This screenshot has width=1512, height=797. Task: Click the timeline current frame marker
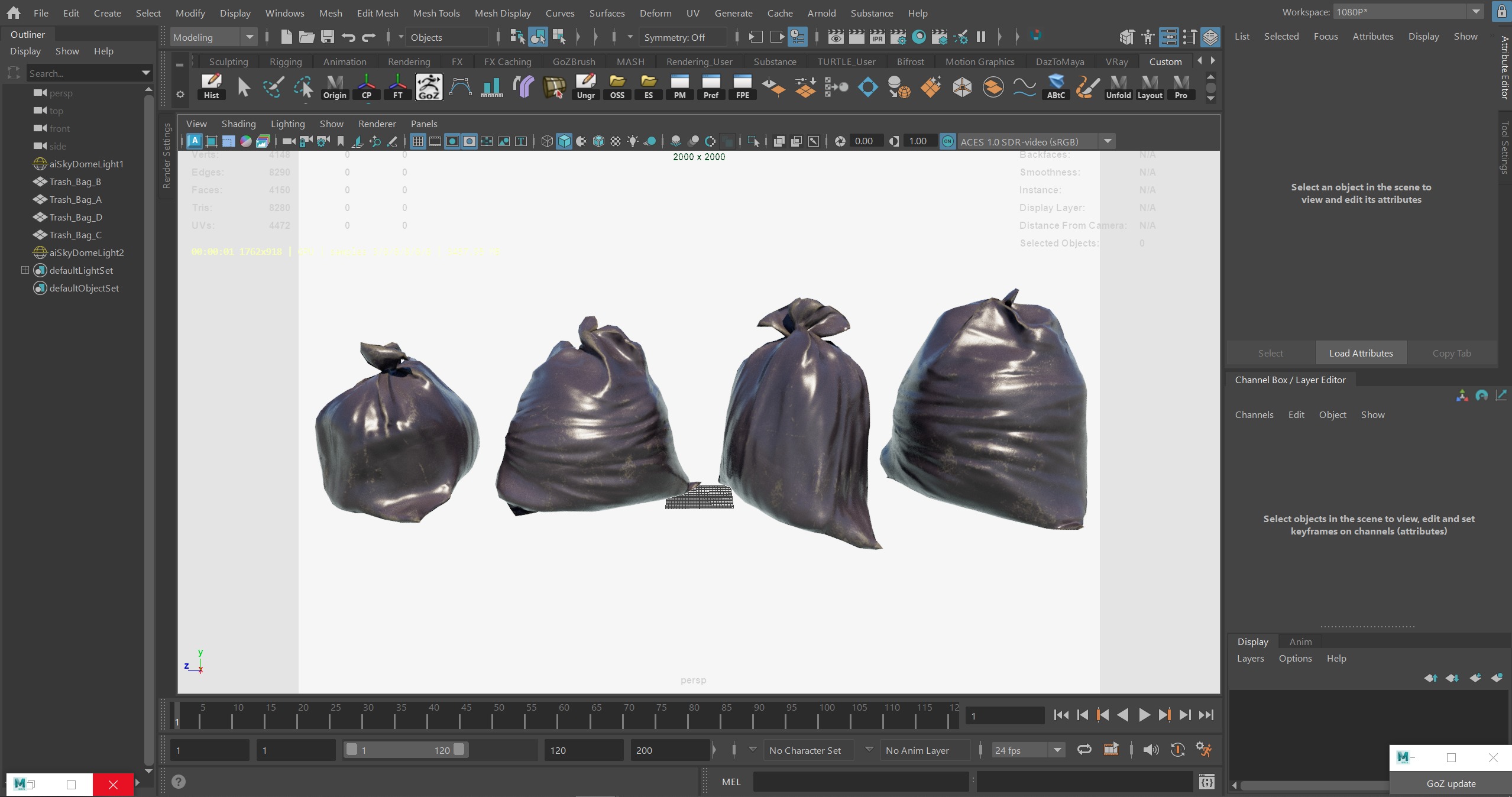[x=176, y=715]
